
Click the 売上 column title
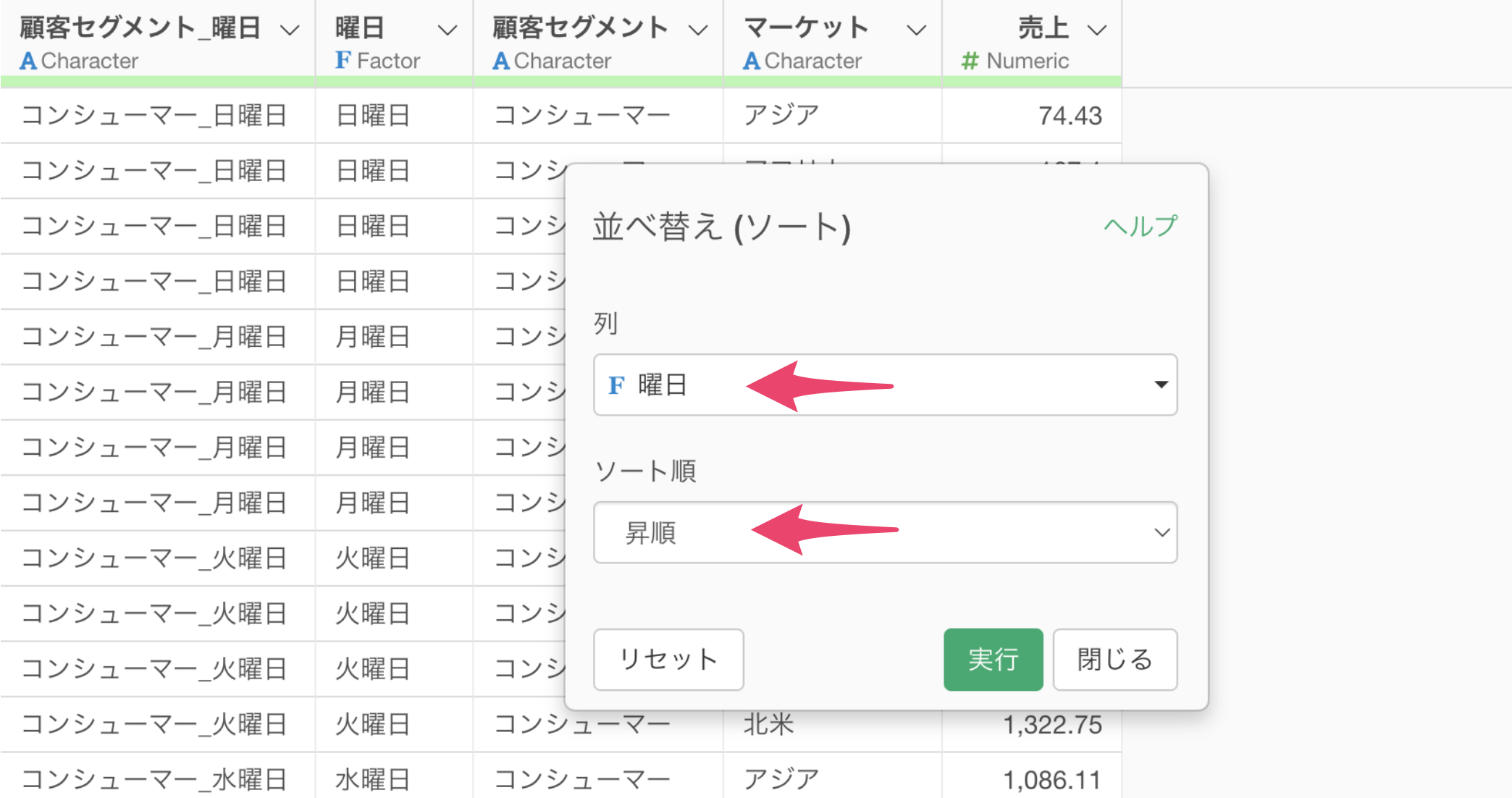[x=1043, y=28]
